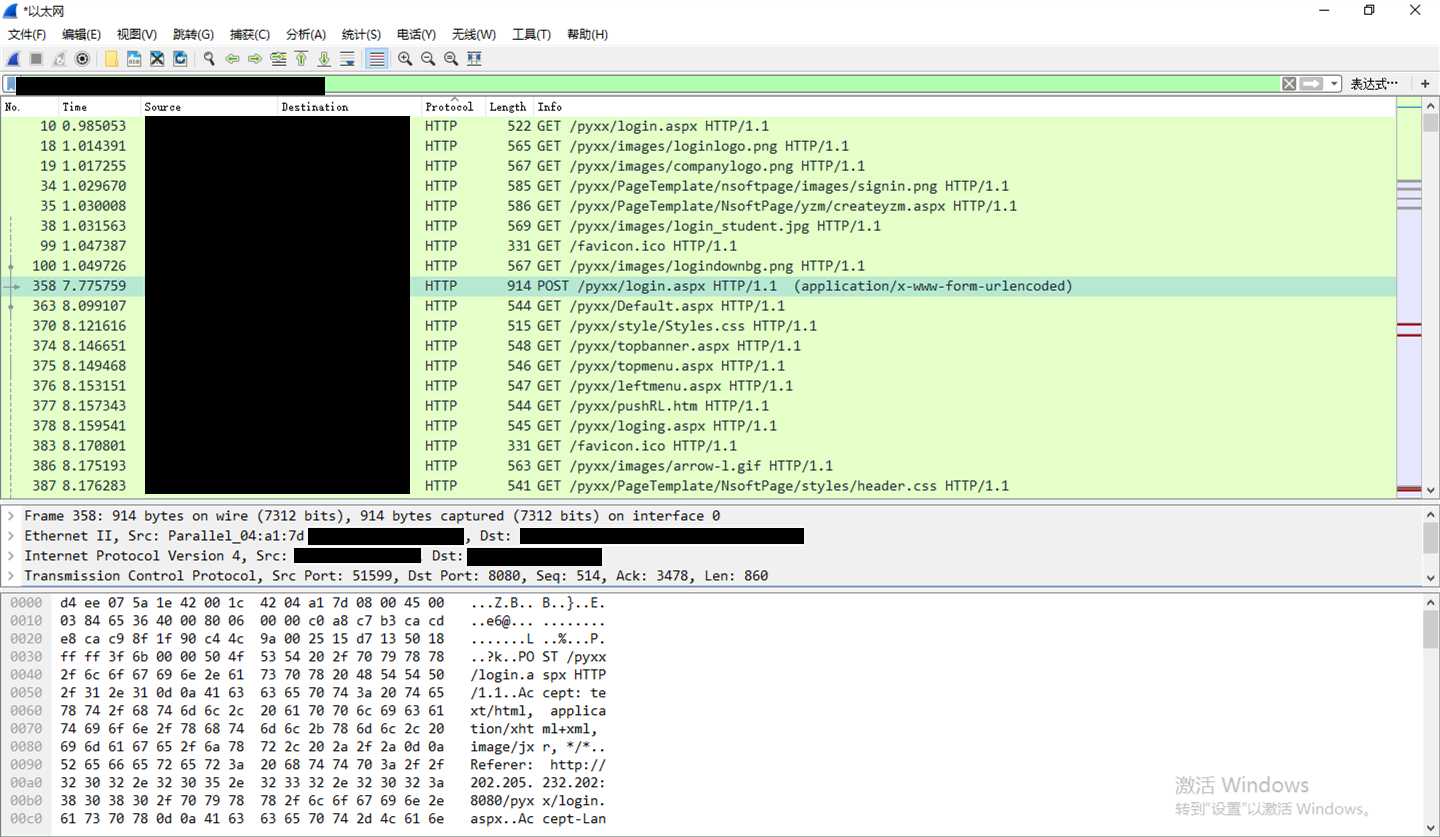Viewport: 1440px width, 837px height.
Task: Clear the display filter with X button
Action: [x=1289, y=84]
